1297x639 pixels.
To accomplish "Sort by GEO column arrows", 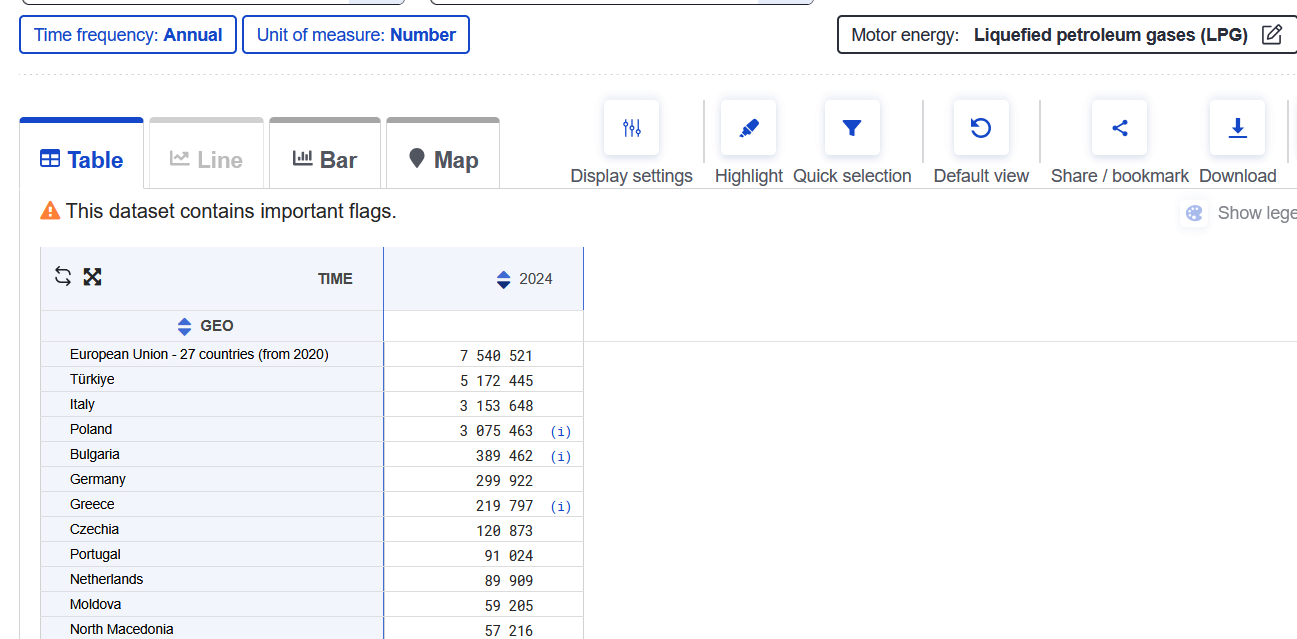I will 184,326.
